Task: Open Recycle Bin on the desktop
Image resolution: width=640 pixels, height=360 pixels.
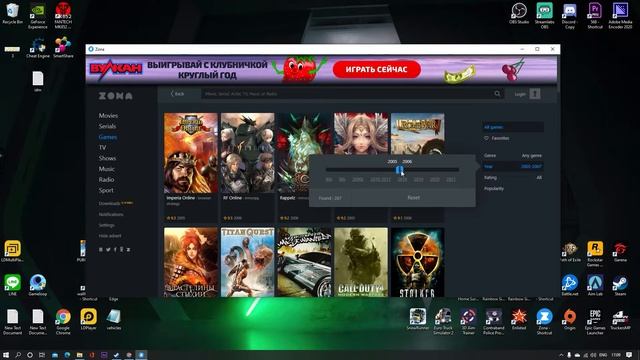Action: (x=12, y=13)
